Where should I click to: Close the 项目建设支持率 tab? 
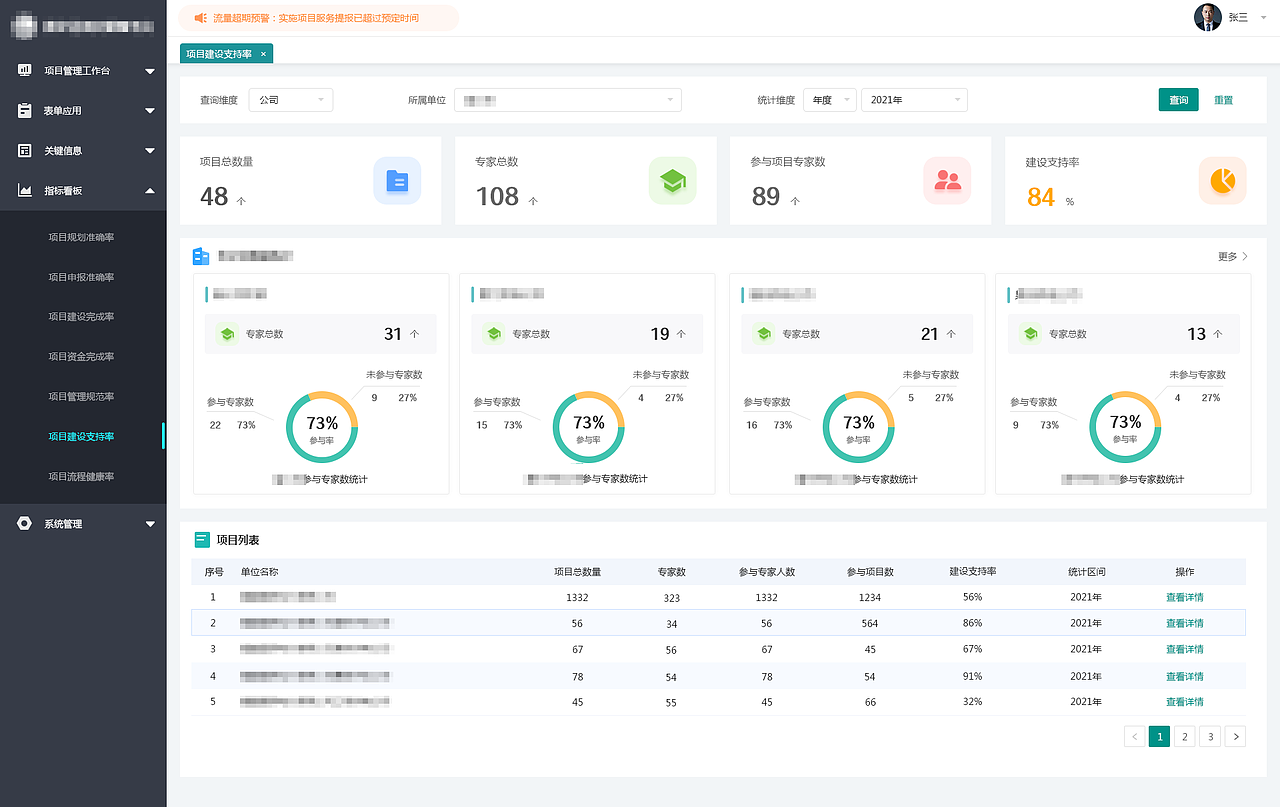(263, 54)
